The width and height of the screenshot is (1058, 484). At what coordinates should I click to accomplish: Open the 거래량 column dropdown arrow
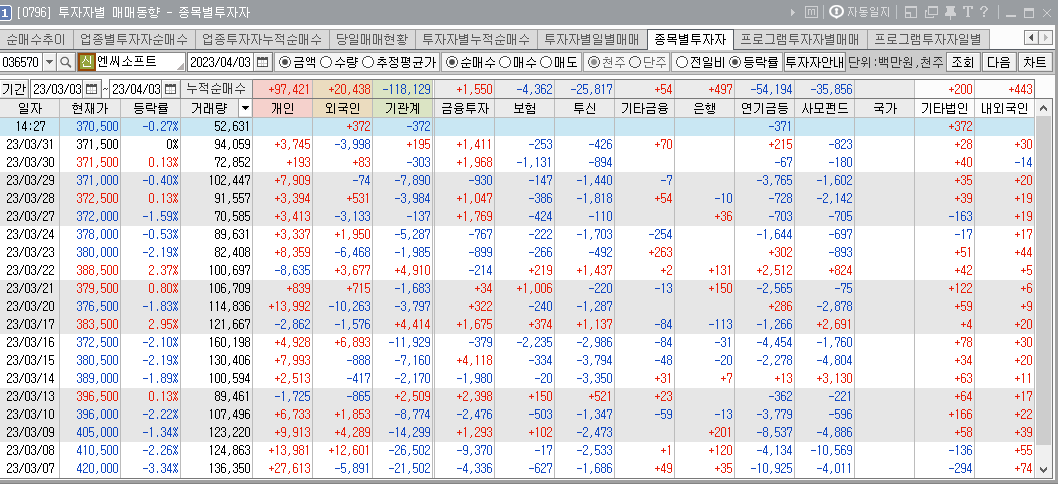pos(245,107)
